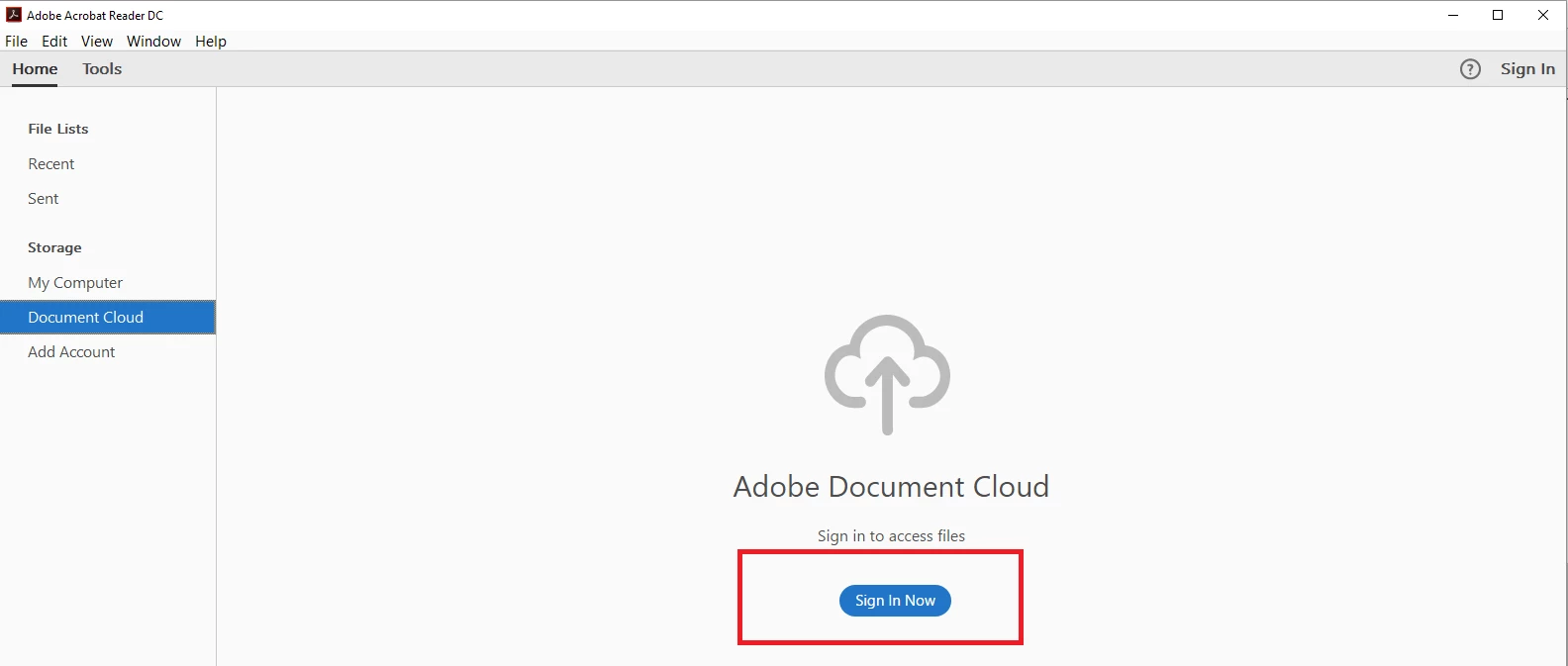Click the 'Sign in to access files' text

(891, 536)
